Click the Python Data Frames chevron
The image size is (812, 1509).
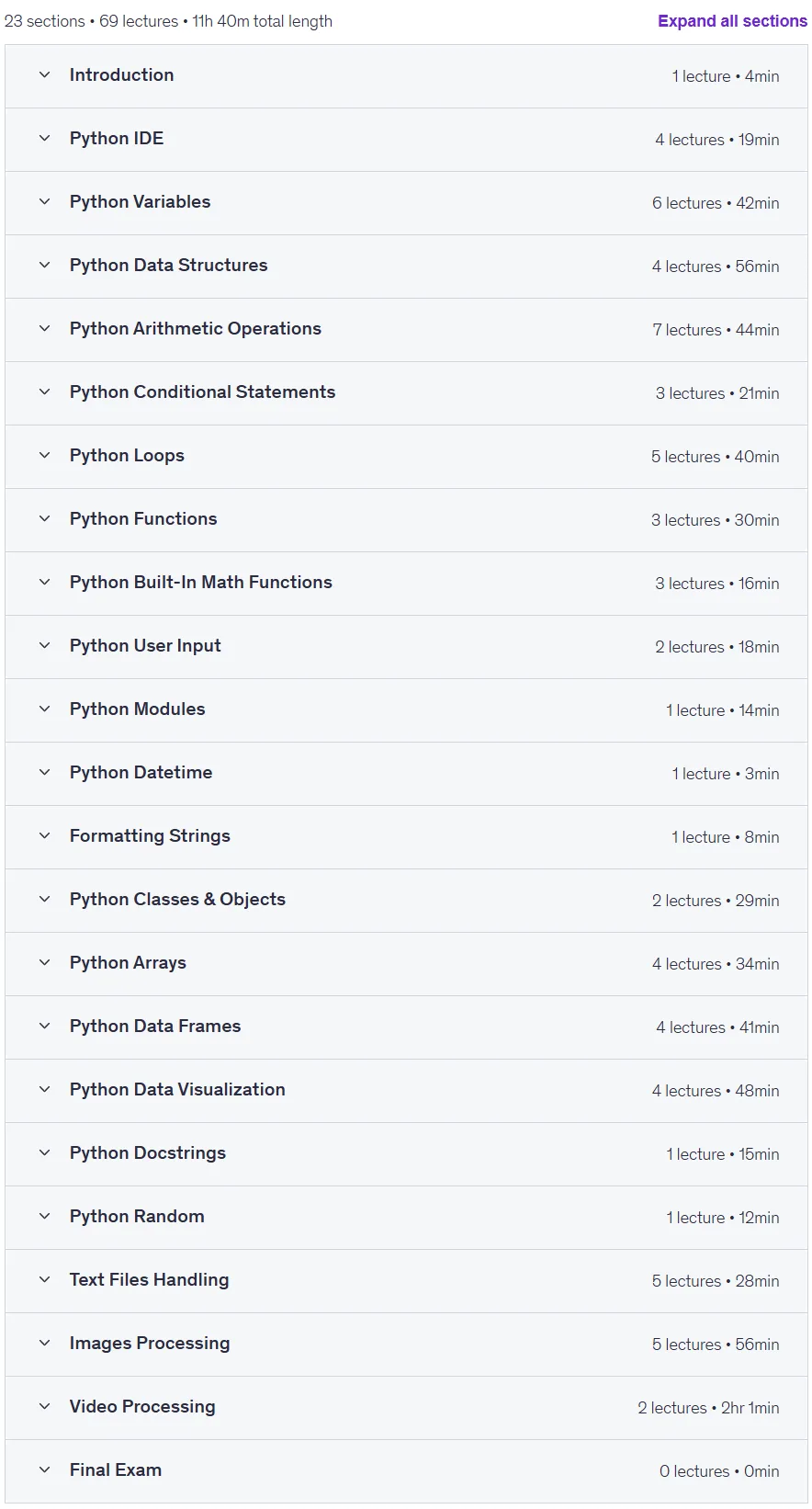(44, 1026)
